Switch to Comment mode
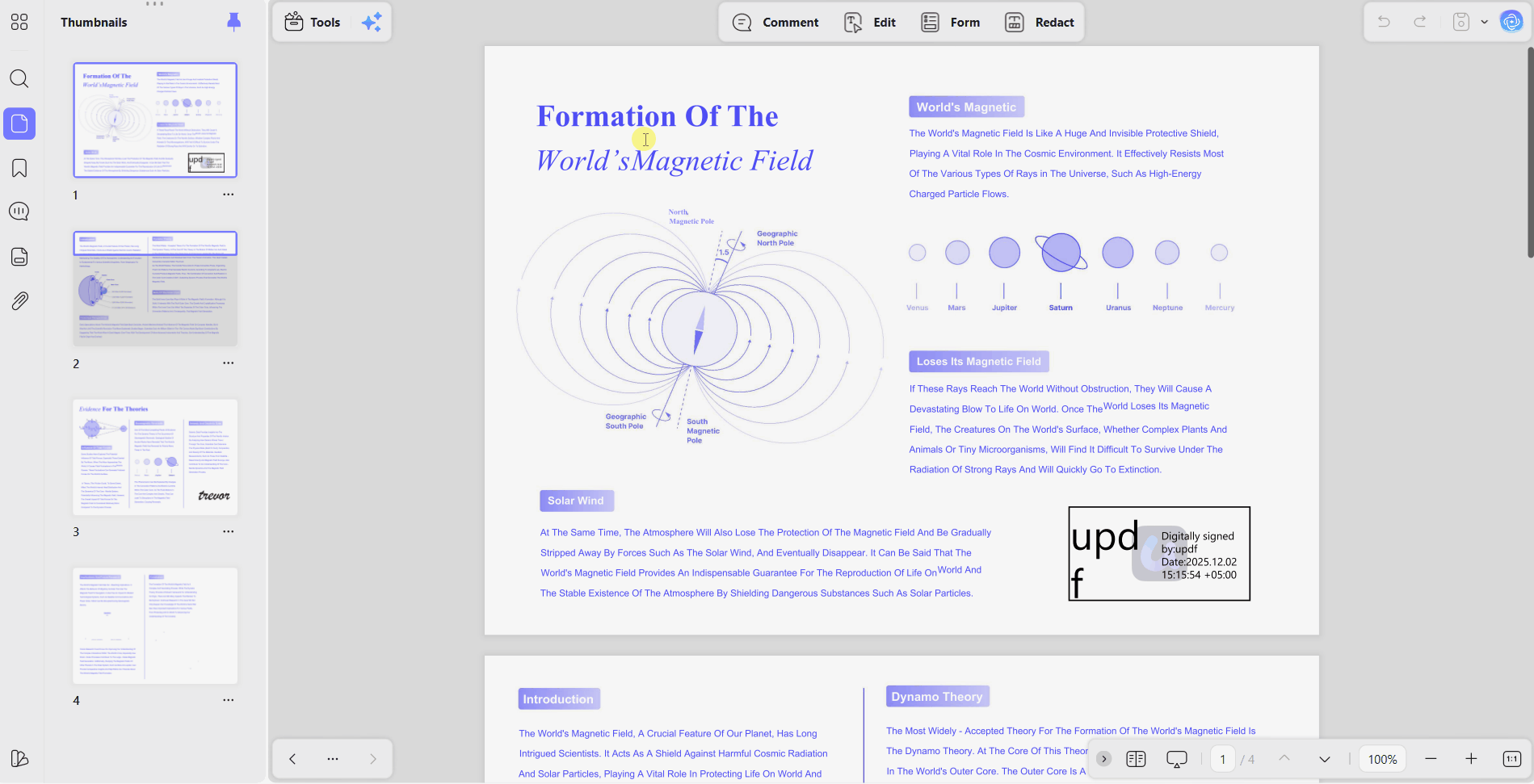Image resolution: width=1534 pixels, height=784 pixels. click(775, 22)
